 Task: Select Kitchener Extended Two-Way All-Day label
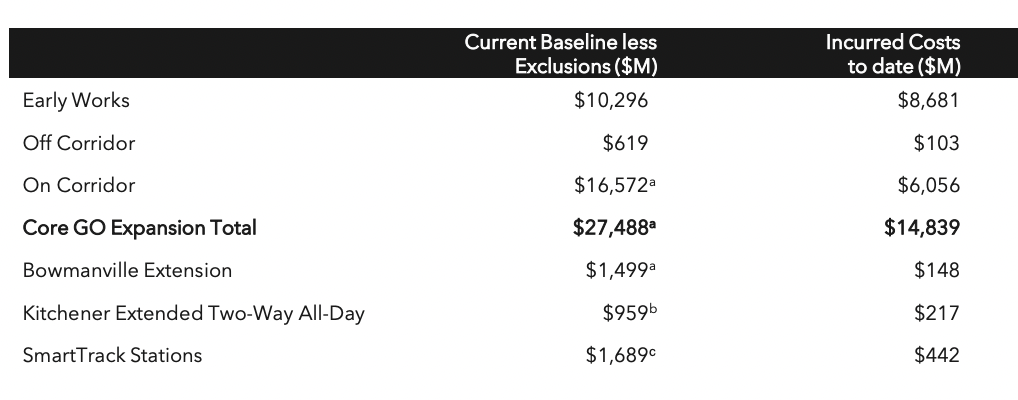pyautogui.click(x=193, y=313)
